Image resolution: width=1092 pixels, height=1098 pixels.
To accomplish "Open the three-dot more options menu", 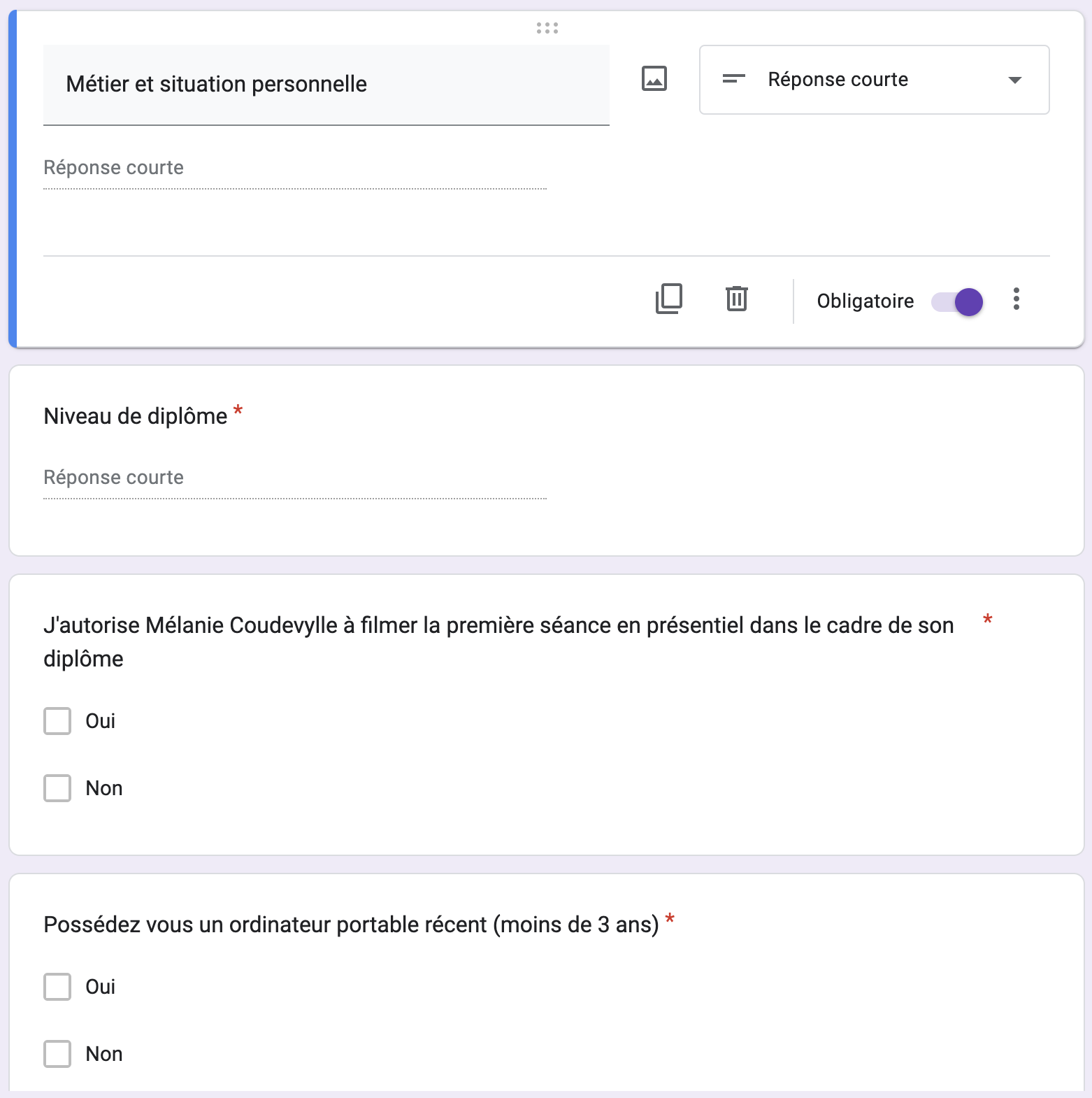I will pyautogui.click(x=1016, y=299).
